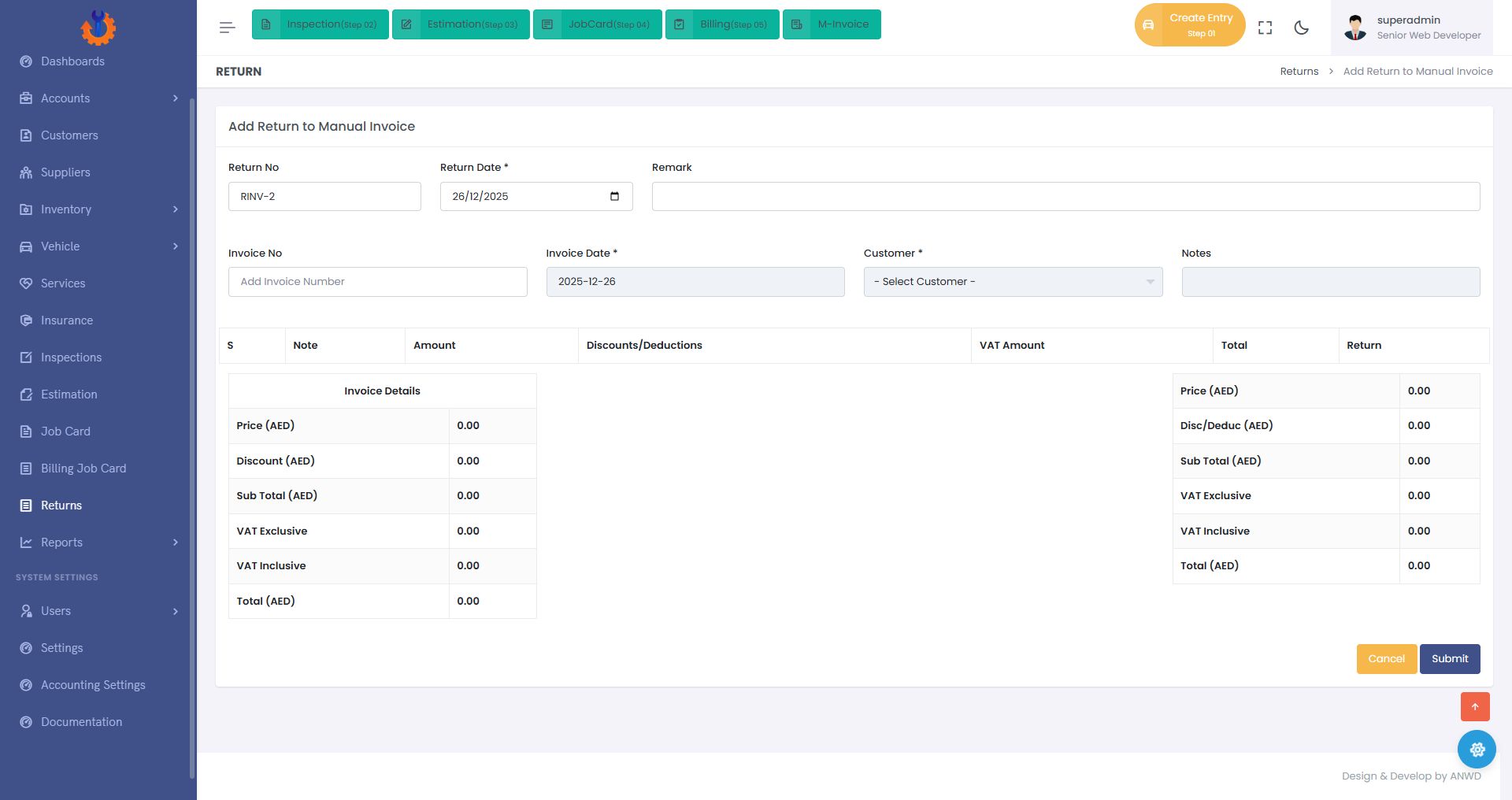Click into the Remark input field
Viewport: 1512px width, 800px height.
click(x=1066, y=196)
